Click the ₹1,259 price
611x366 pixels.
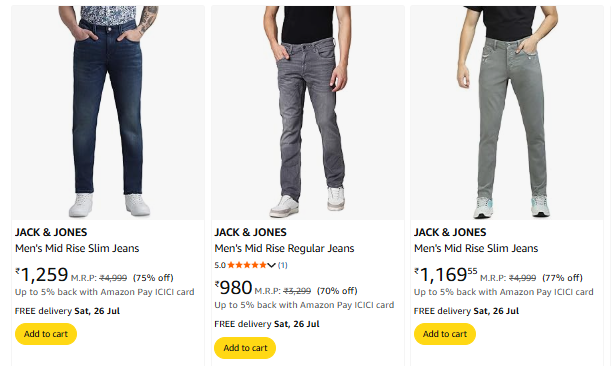[42, 275]
